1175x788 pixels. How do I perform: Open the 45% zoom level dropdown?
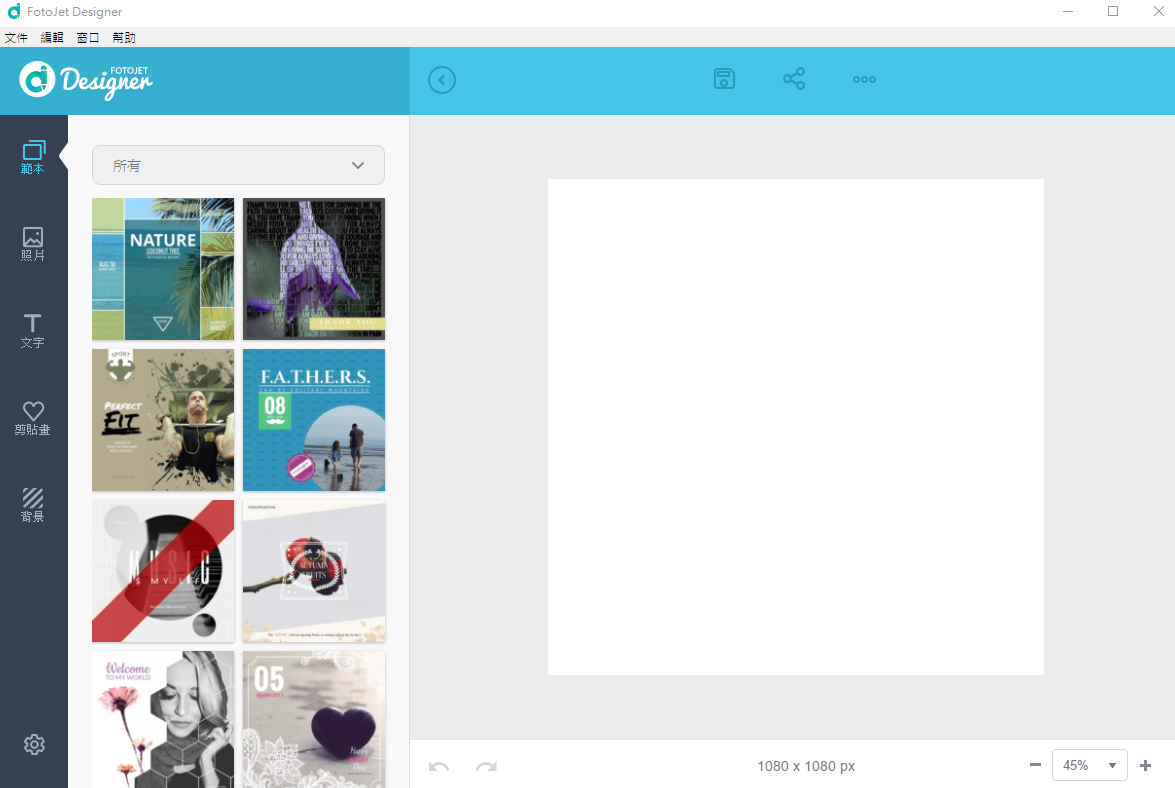(1090, 765)
